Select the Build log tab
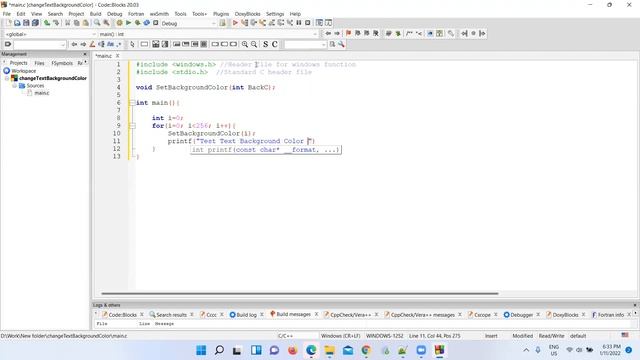Screen dimensions: 640x360 (x=243, y=315)
